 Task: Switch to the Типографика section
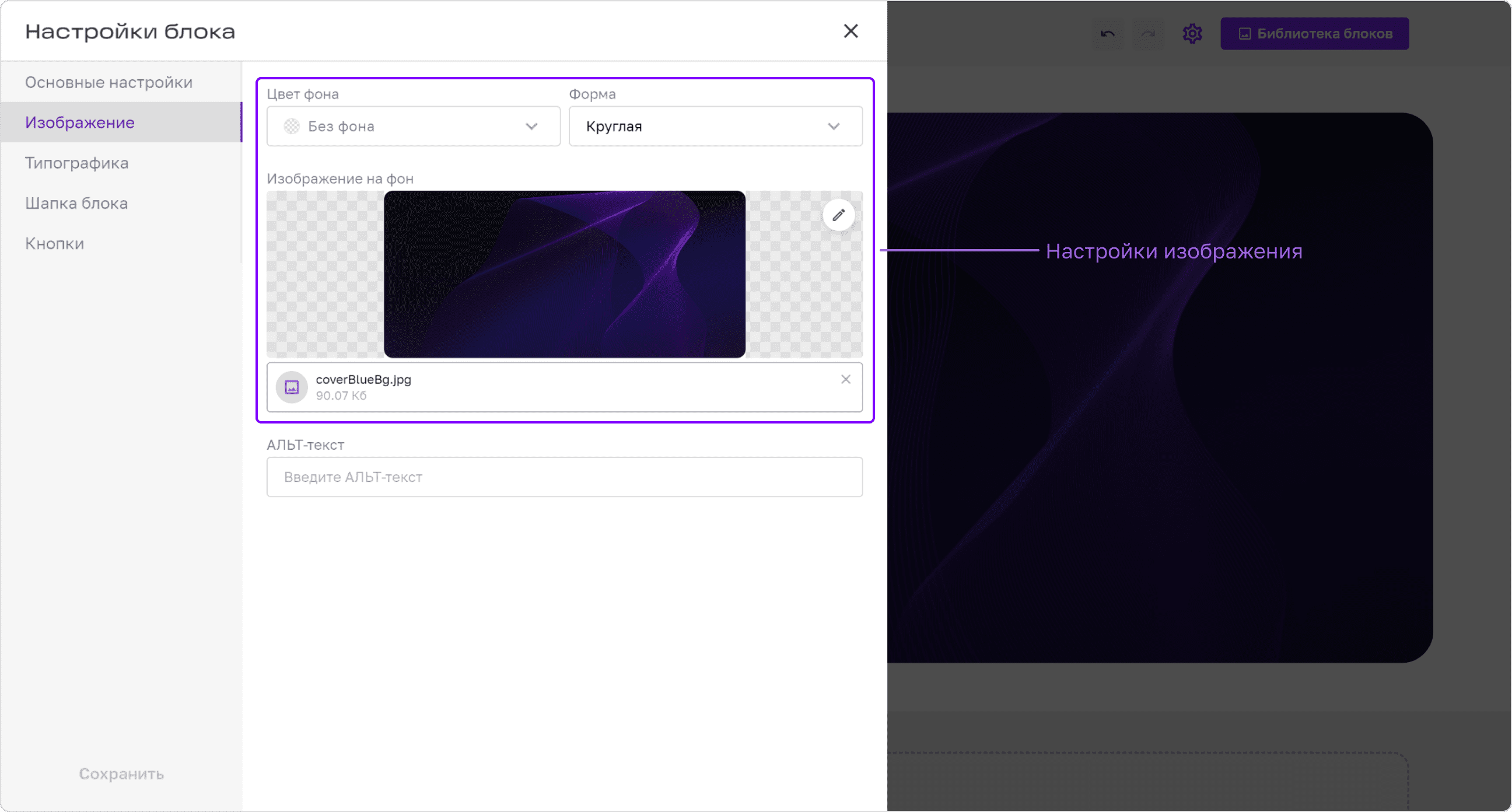pos(121,163)
